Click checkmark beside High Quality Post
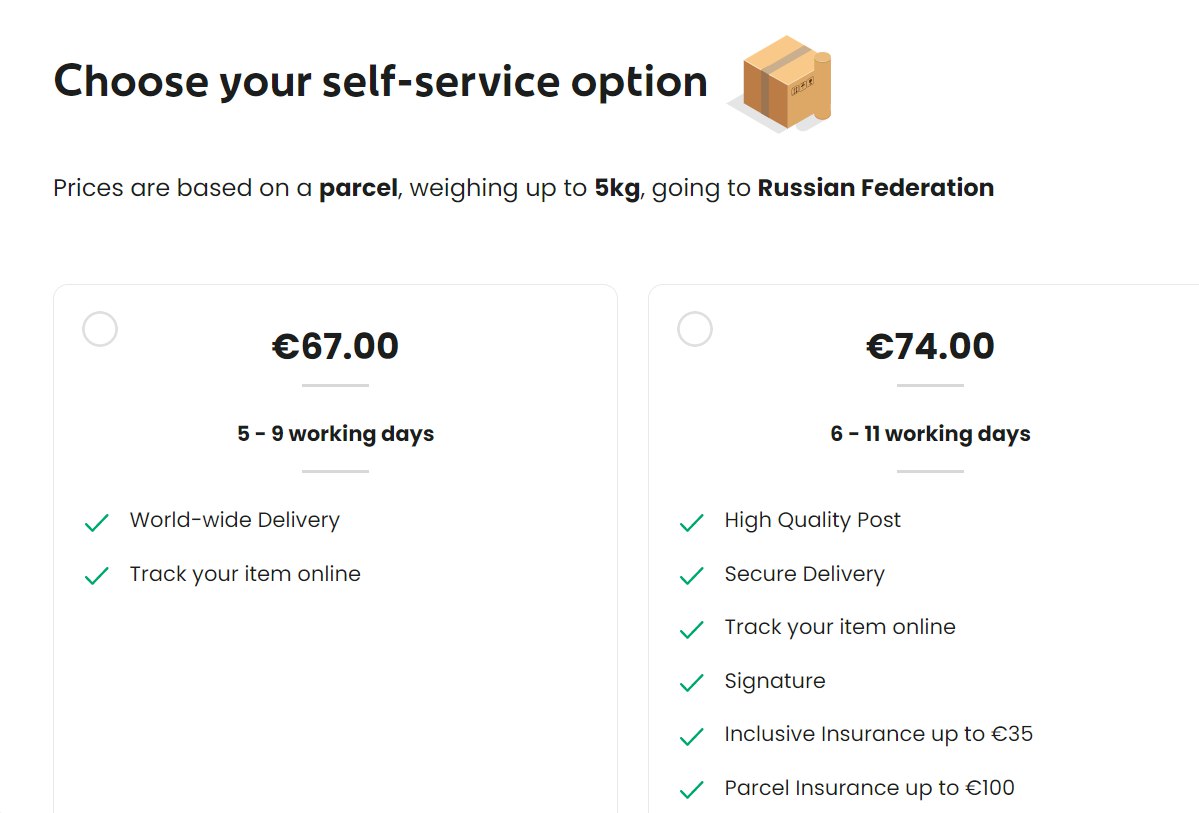Screen dimensions: 1199x813 (691, 523)
